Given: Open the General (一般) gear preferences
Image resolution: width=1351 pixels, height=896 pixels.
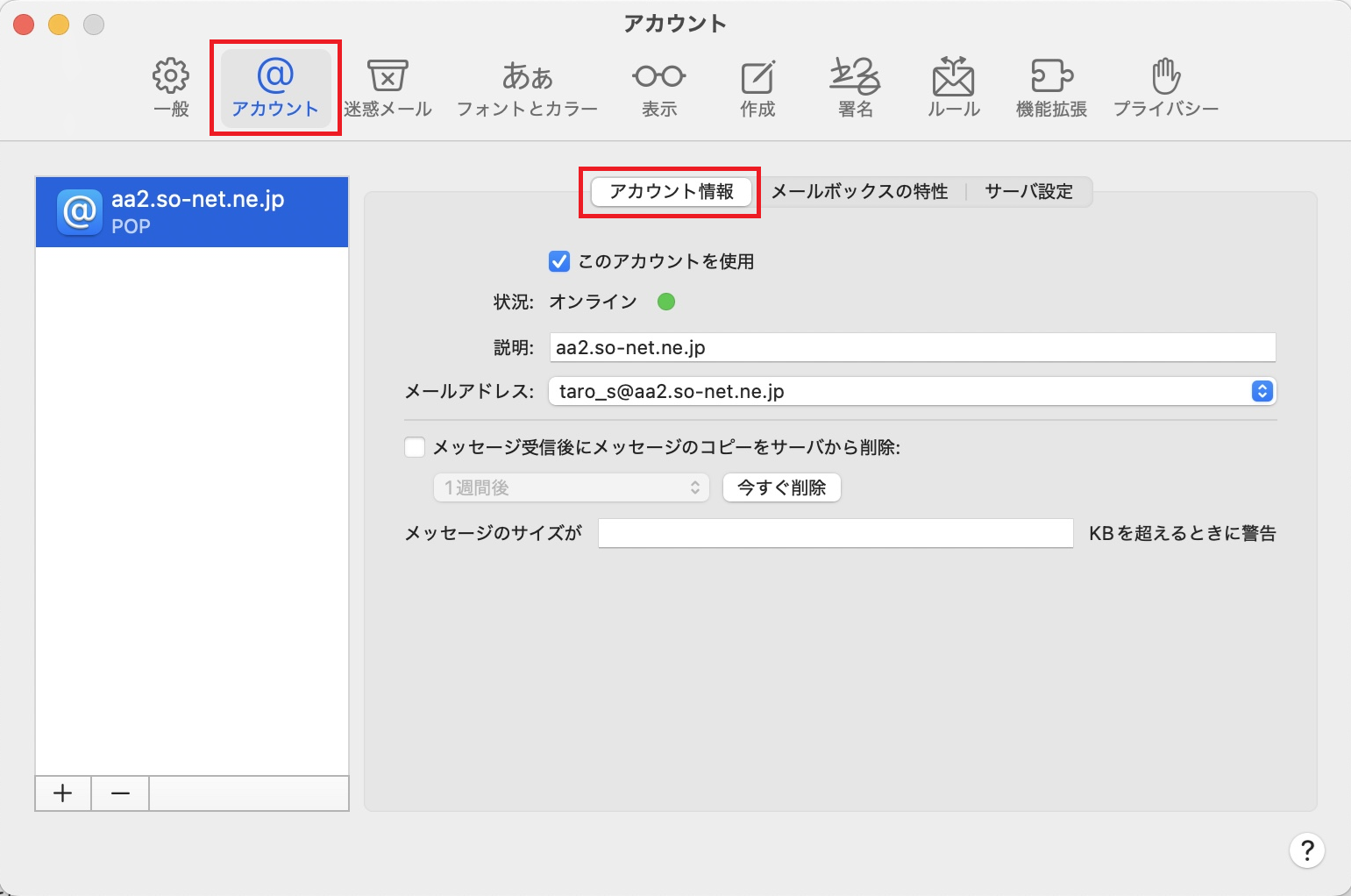Looking at the screenshot, I should click(x=171, y=88).
